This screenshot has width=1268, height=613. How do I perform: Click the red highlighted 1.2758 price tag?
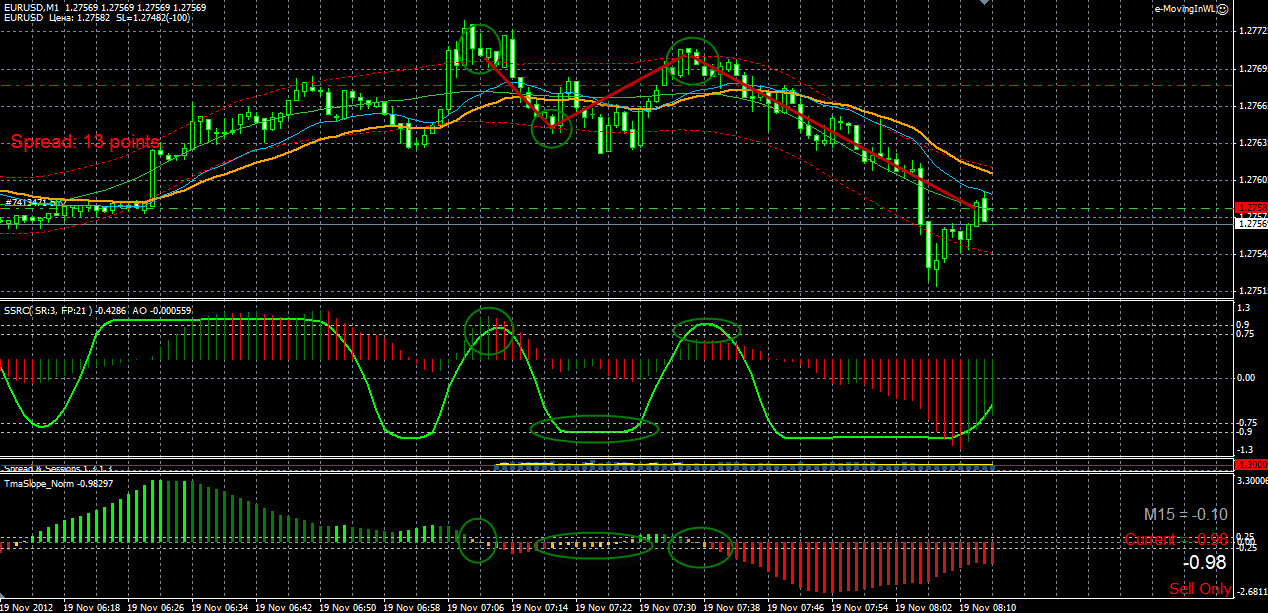click(1252, 207)
